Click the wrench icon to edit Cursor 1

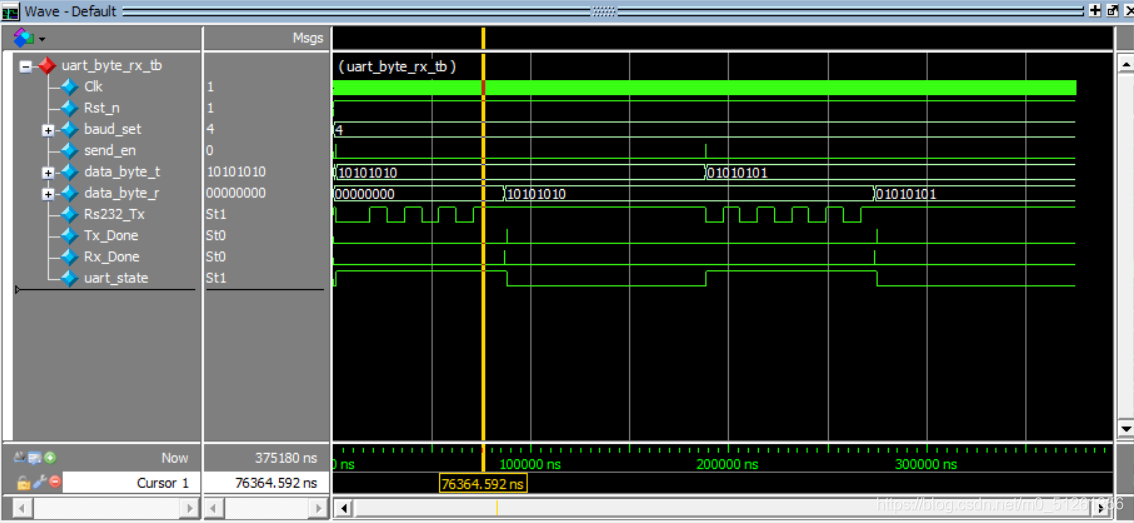pyautogui.click(x=39, y=482)
